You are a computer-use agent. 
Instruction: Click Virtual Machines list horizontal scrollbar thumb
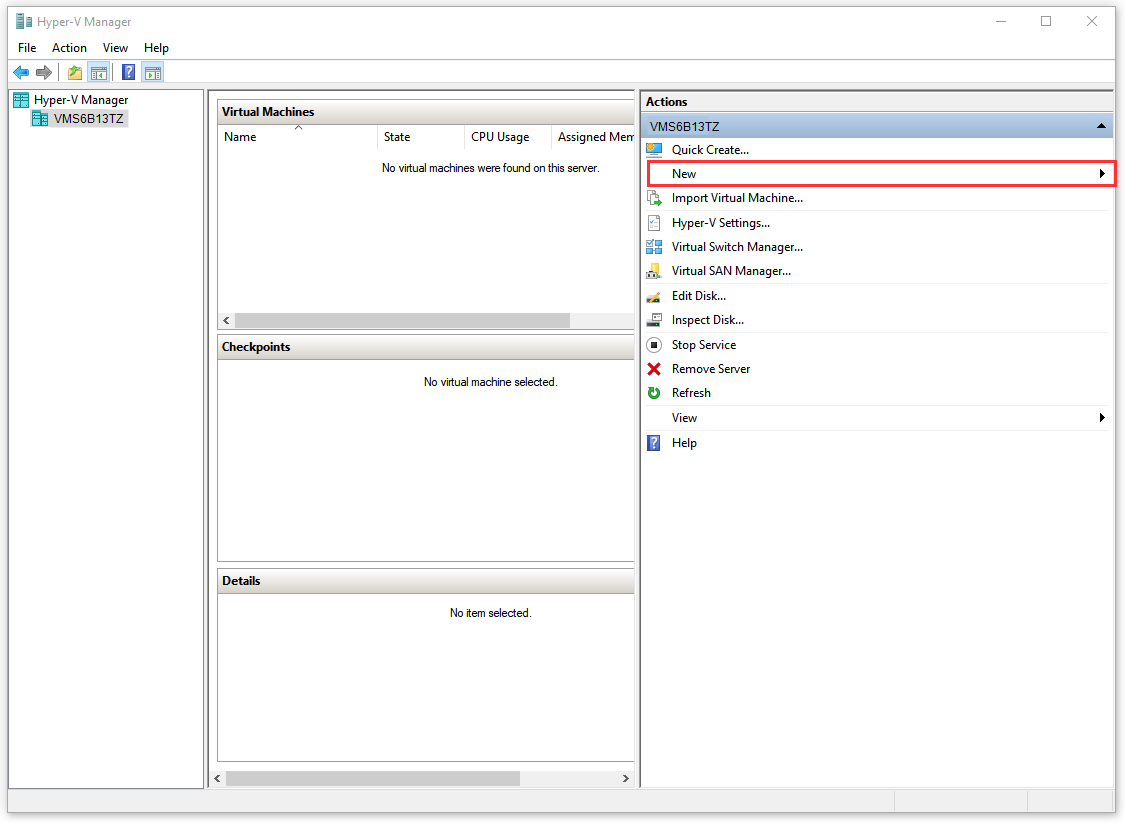pos(402,320)
